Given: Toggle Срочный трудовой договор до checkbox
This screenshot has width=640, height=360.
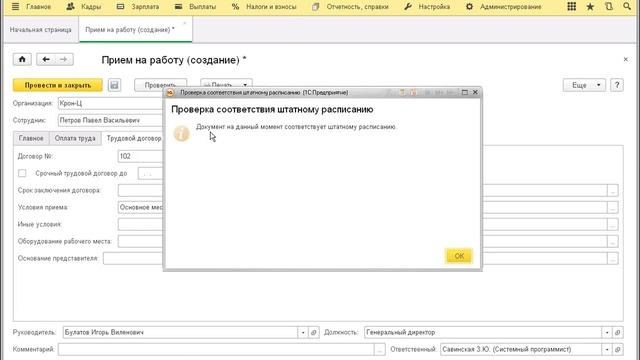Looking at the screenshot, I should point(22,173).
